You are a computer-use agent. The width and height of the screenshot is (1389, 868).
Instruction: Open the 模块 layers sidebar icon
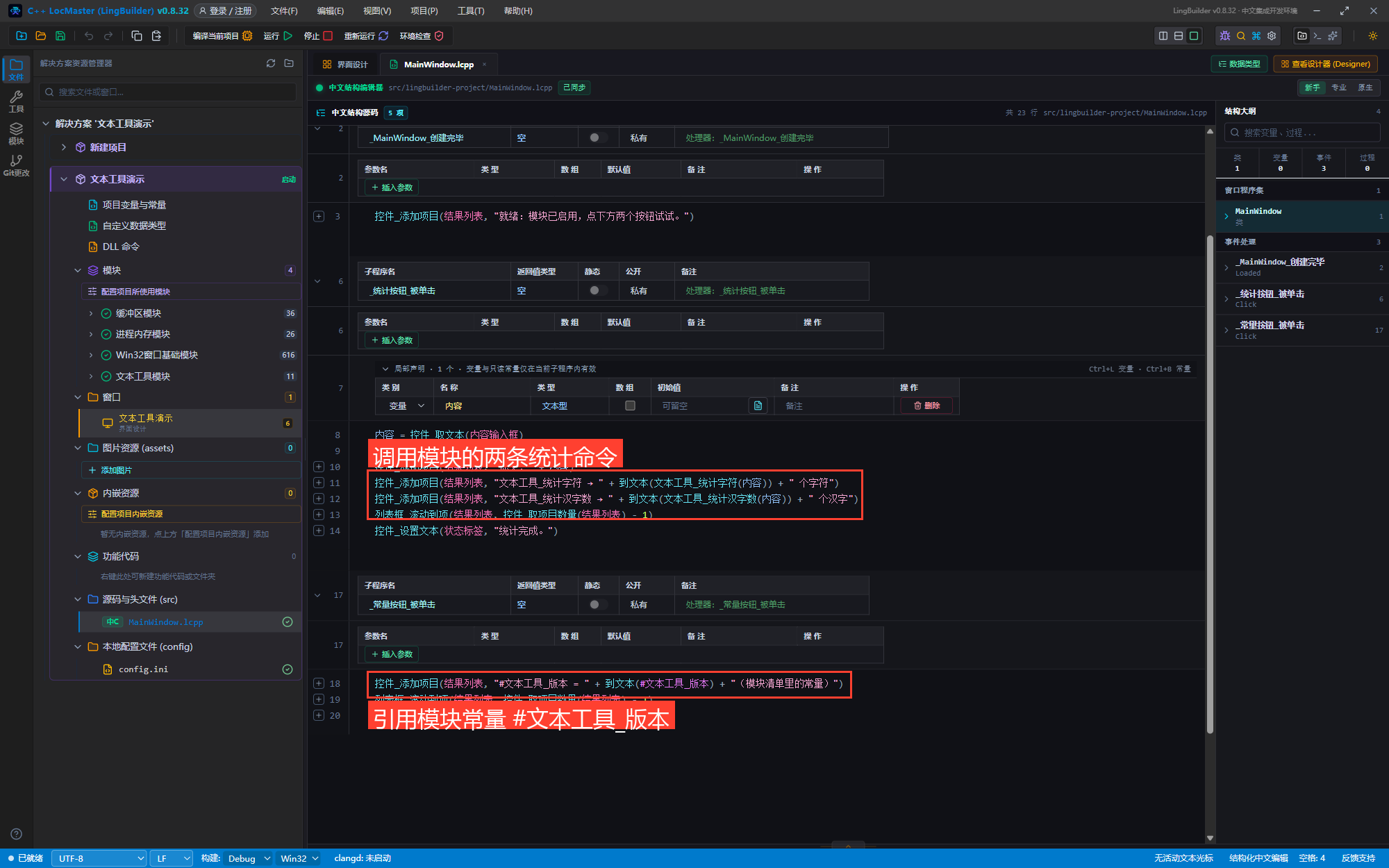tap(16, 133)
